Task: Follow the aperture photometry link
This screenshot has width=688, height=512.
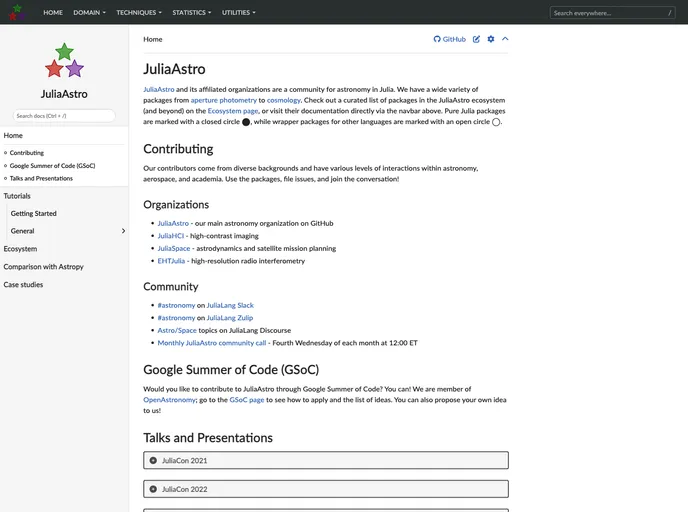Action: tap(223, 100)
